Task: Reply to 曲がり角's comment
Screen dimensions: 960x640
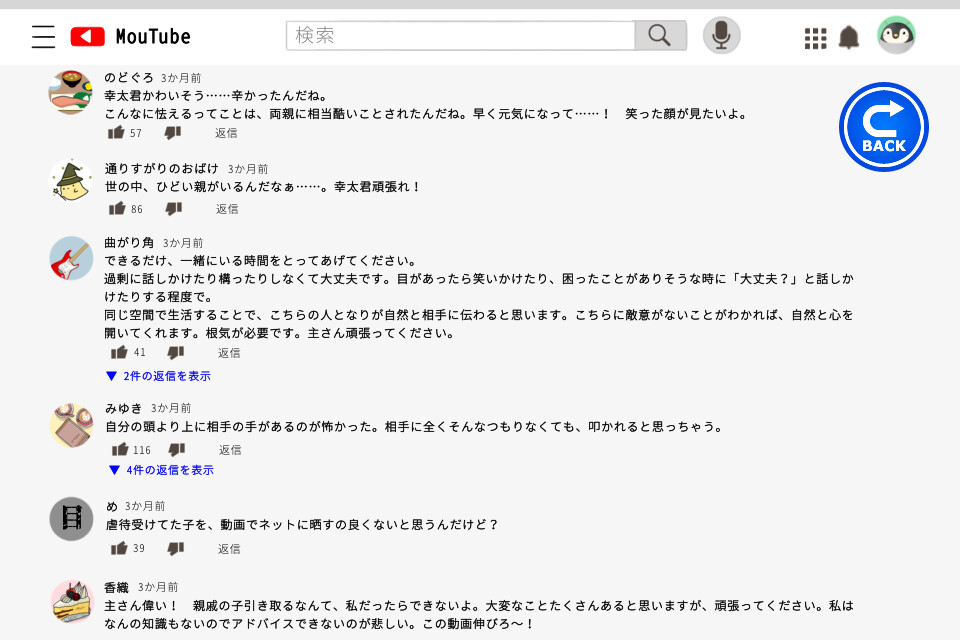Action: pyautogui.click(x=229, y=353)
